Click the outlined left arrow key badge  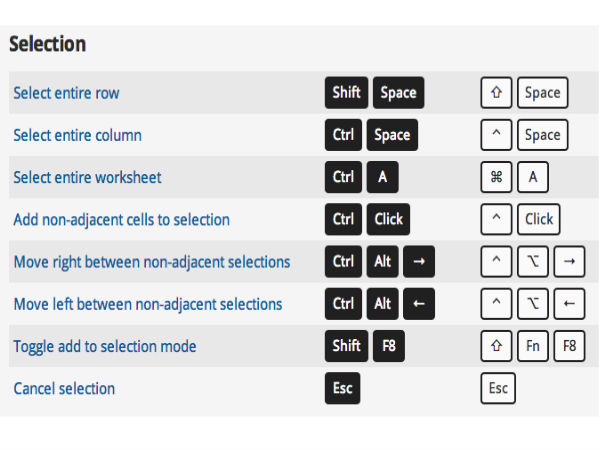568,304
